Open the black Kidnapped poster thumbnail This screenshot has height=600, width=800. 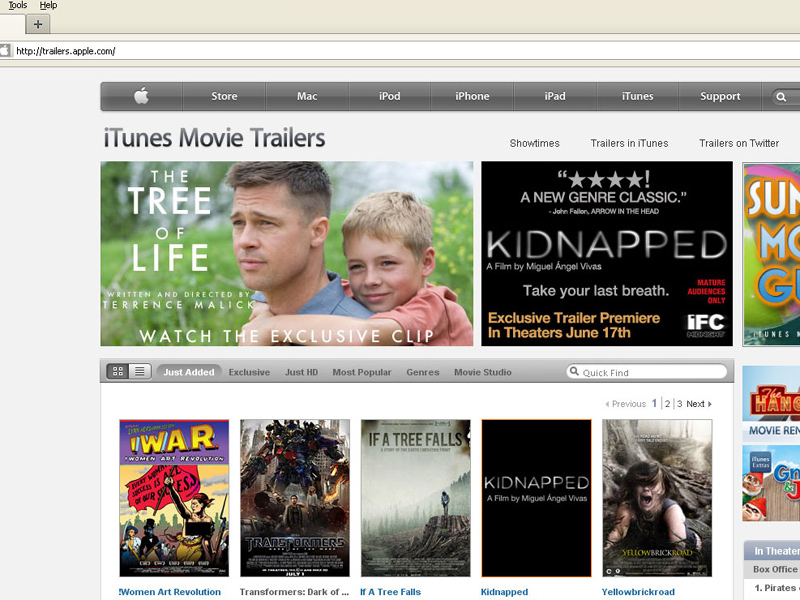[x=536, y=498]
